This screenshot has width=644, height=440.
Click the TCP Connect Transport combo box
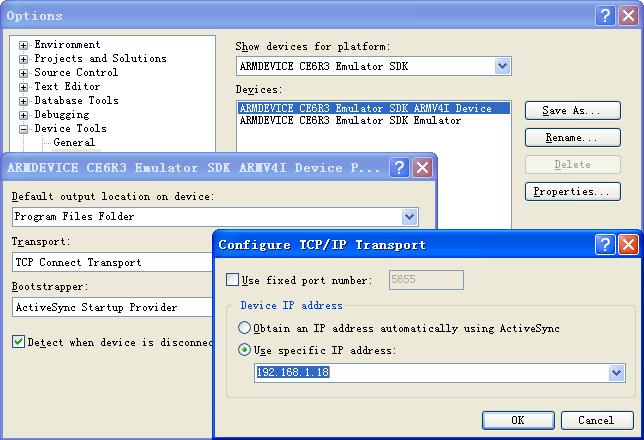click(113, 262)
